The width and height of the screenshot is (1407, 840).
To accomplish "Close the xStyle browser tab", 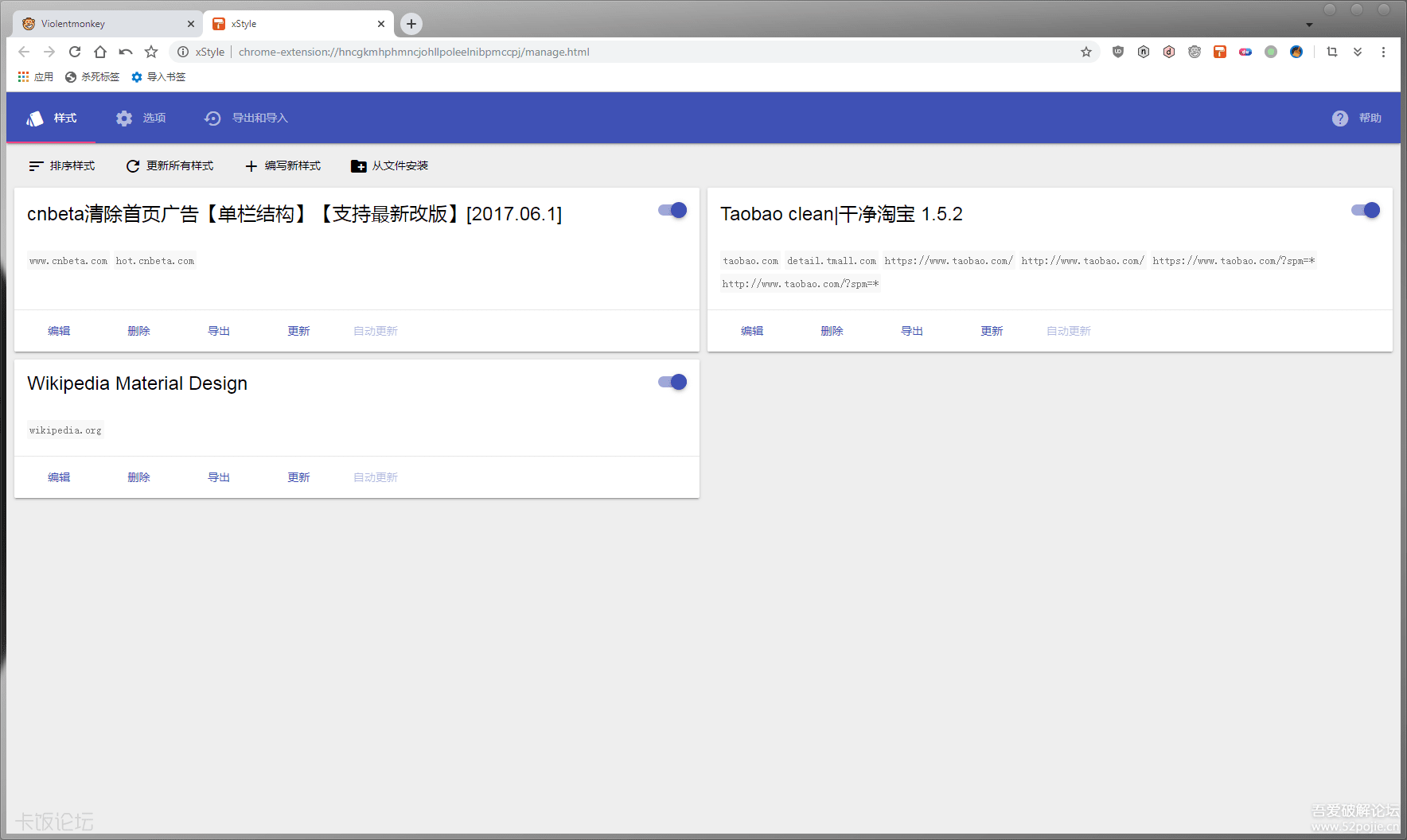I will click(381, 24).
